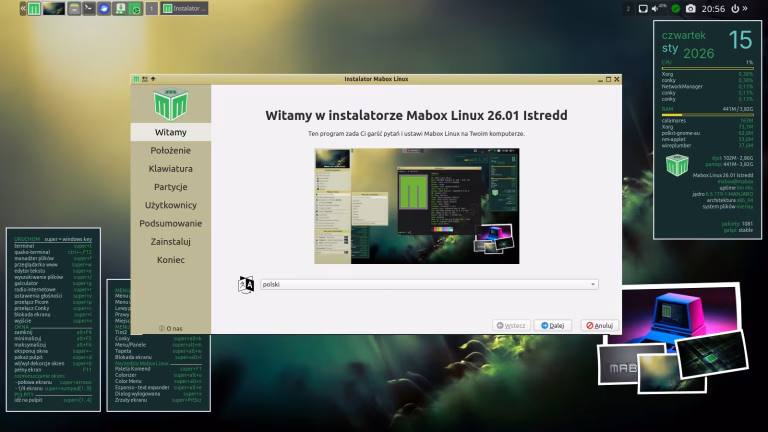Open the O nas about link

coord(171,328)
